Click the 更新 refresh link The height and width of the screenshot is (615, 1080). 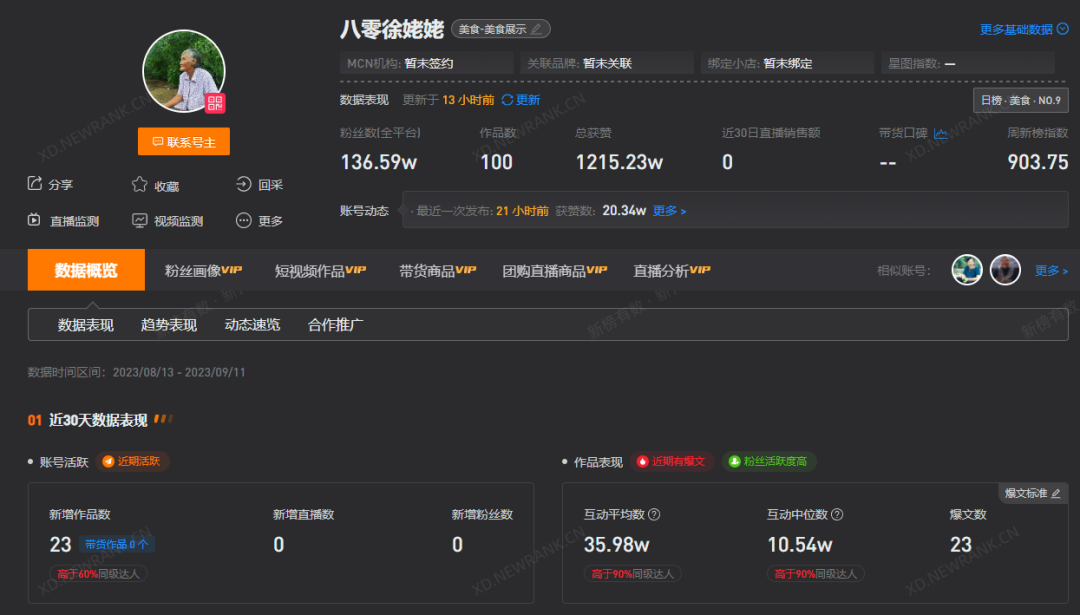[524, 100]
